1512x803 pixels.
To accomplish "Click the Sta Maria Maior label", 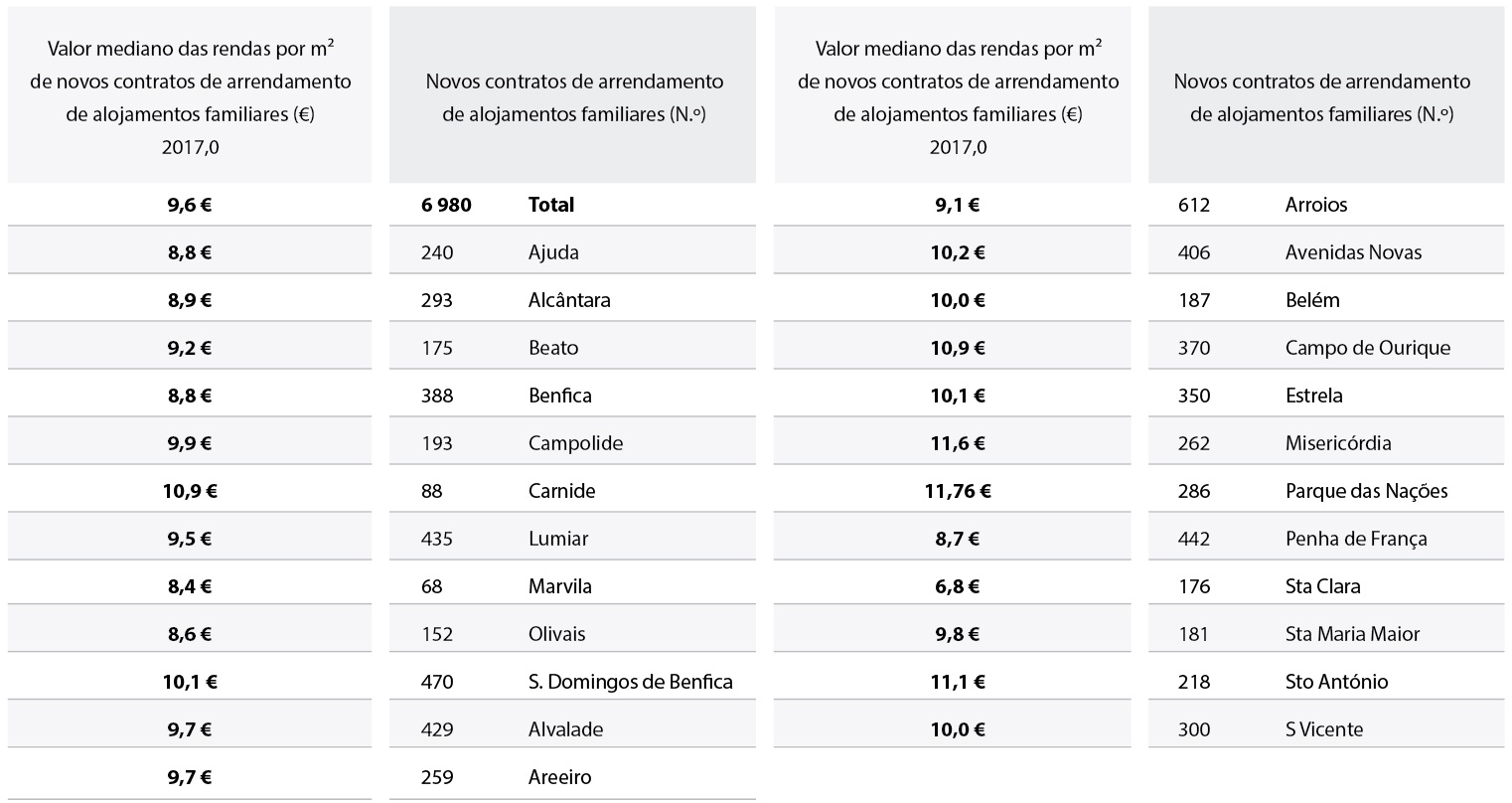I will [x=1352, y=634].
